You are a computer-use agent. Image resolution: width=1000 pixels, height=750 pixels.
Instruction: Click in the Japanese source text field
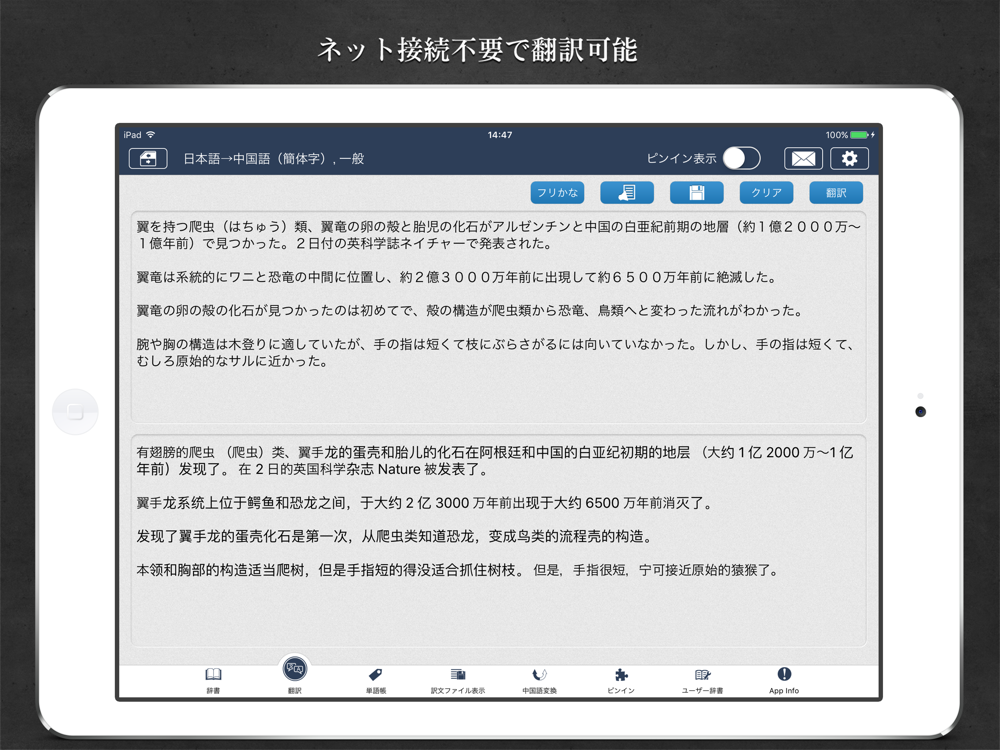499,317
